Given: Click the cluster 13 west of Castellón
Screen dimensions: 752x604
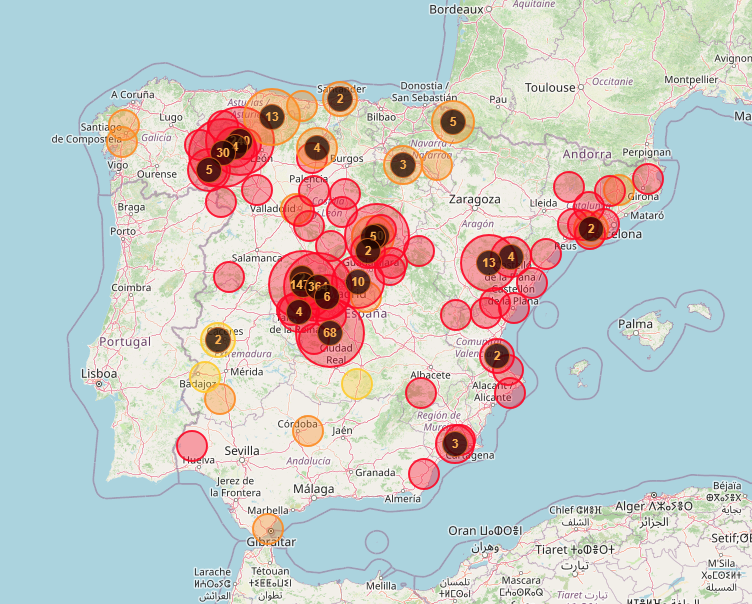Looking at the screenshot, I should click(489, 262).
